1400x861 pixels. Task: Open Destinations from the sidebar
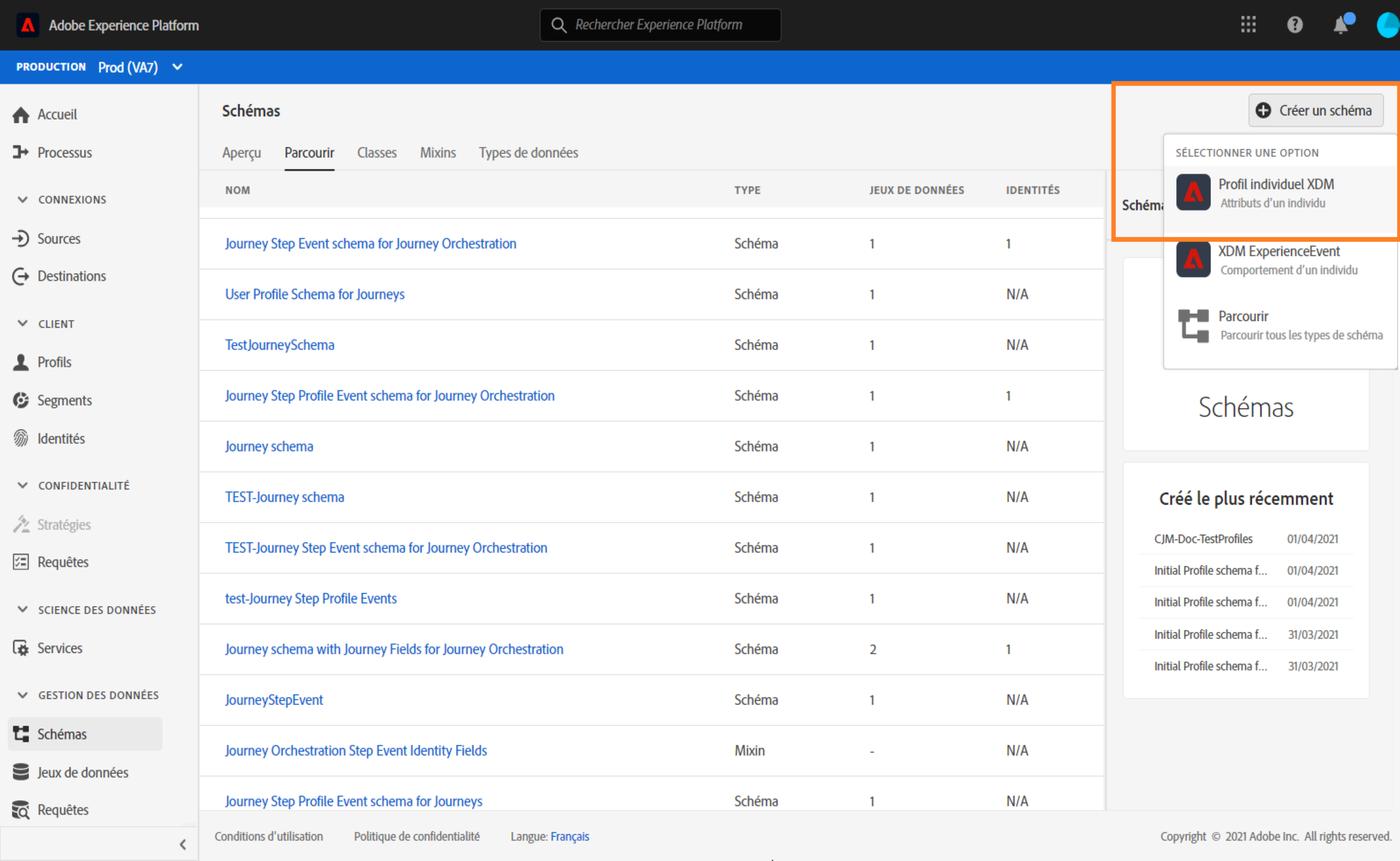[71, 276]
